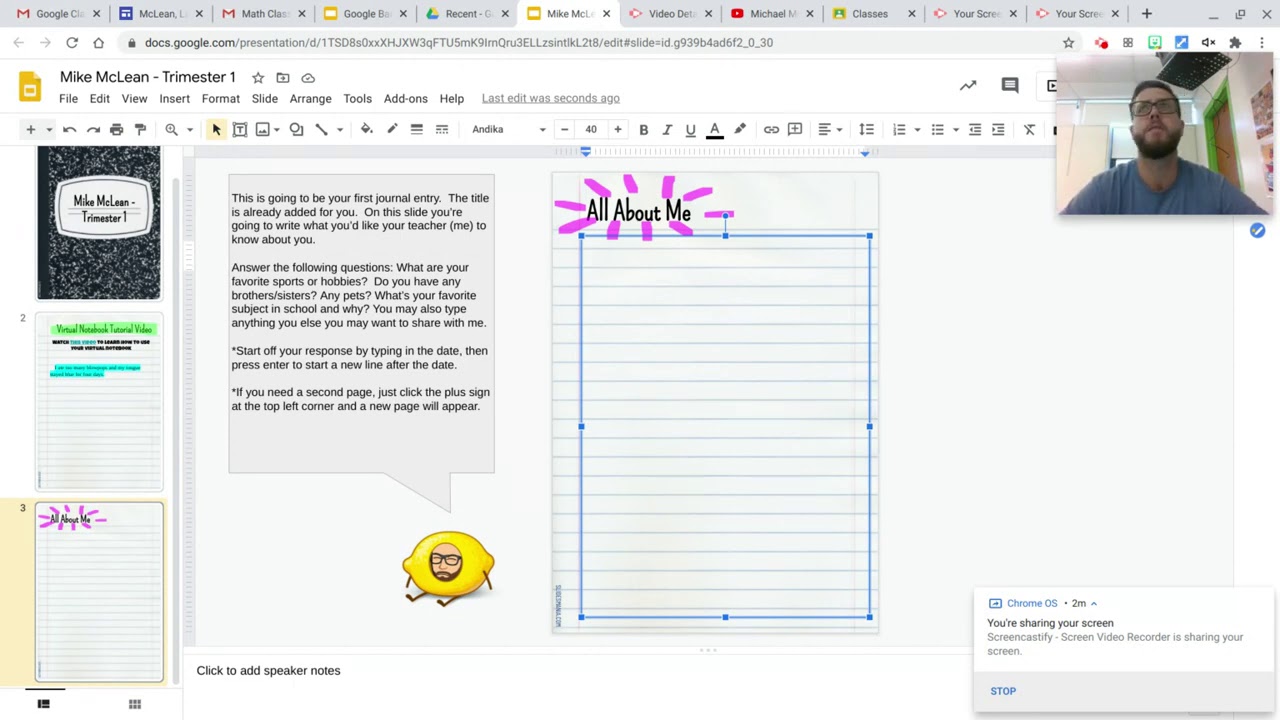Select the line tool

click(321, 129)
